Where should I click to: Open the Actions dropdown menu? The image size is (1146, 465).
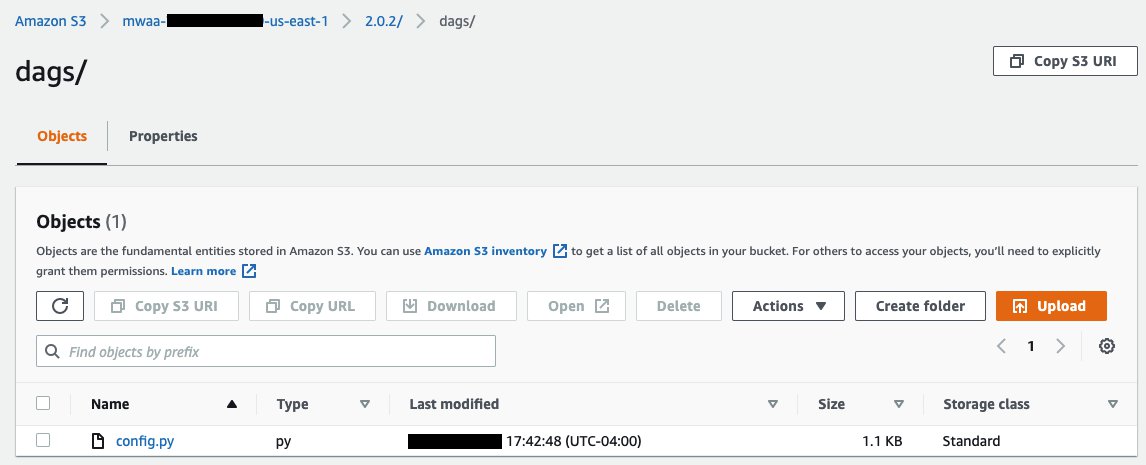pyautogui.click(x=788, y=306)
